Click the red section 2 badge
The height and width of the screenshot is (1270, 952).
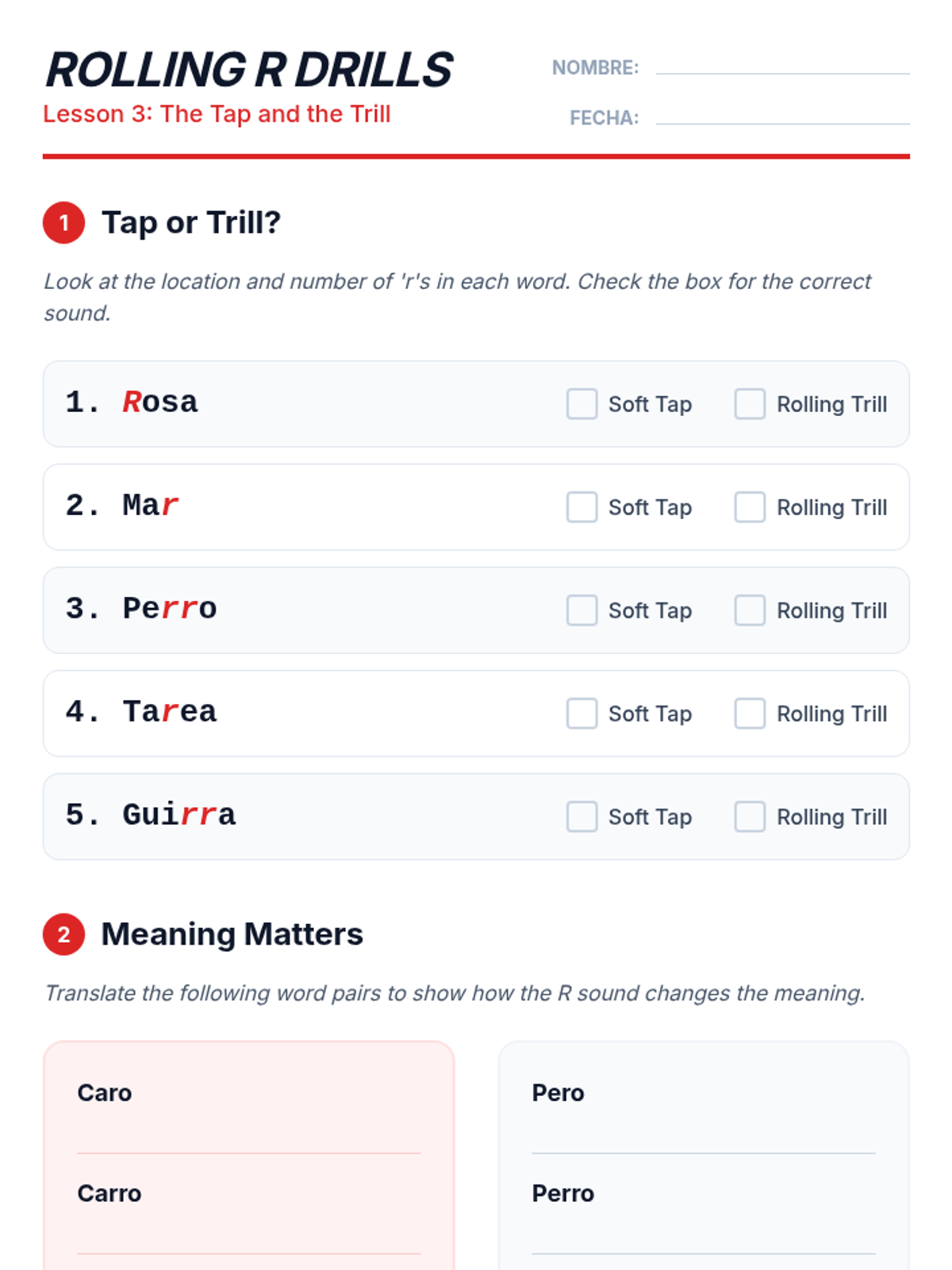click(x=64, y=934)
